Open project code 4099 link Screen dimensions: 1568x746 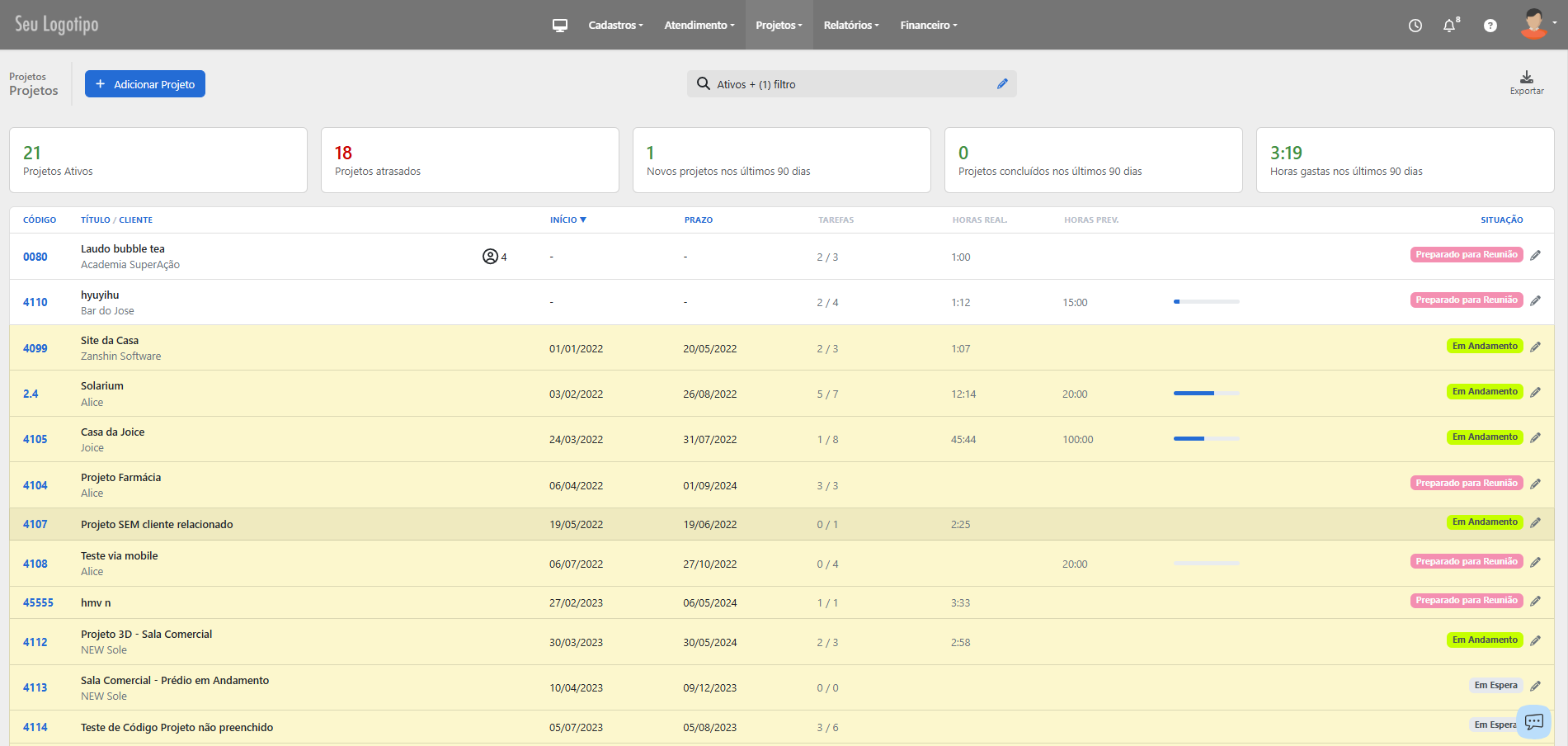pyautogui.click(x=35, y=348)
